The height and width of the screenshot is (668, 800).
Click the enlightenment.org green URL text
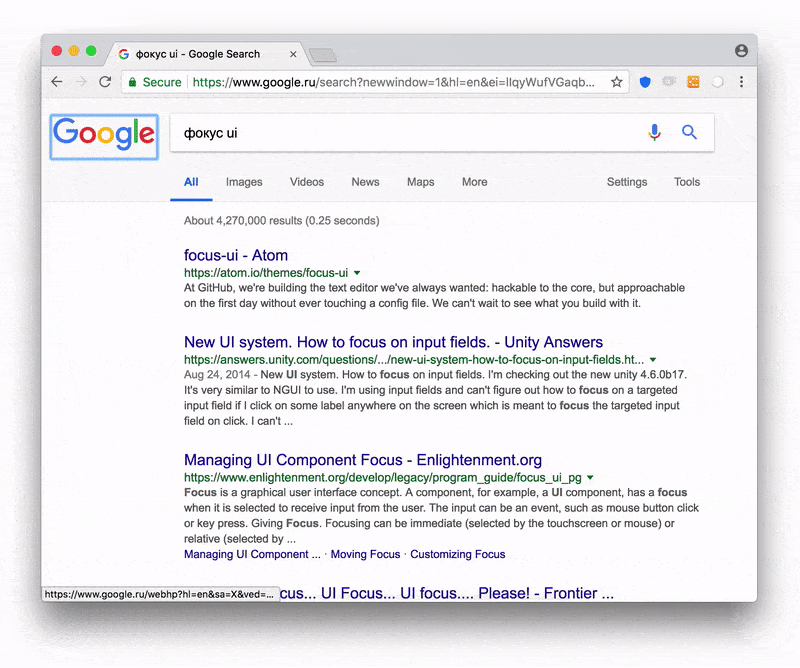pos(383,478)
